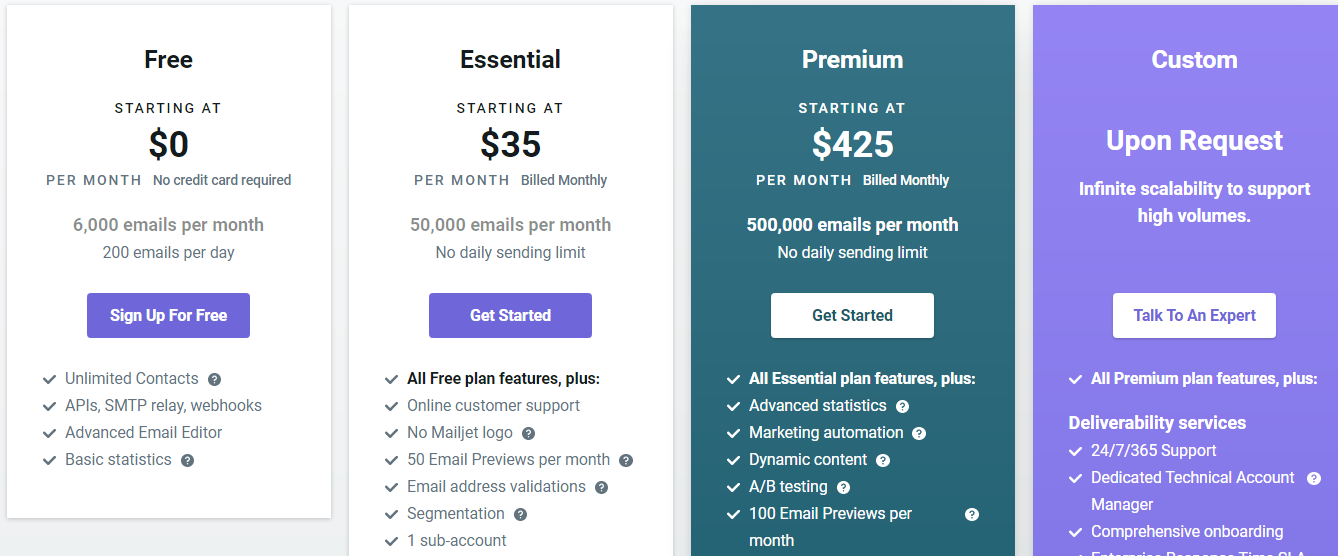
Task: Show Dedicated Technical Account Manager info icon
Action: [x=1314, y=478]
